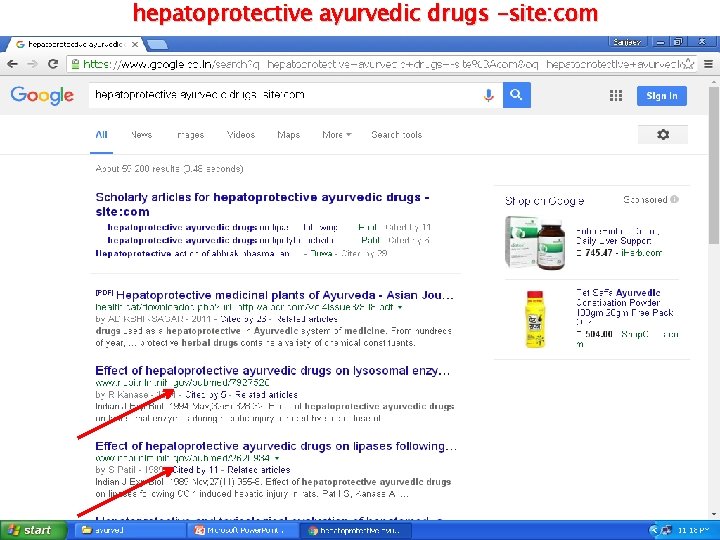
Task: Click the system tray clock
Action: [693, 530]
